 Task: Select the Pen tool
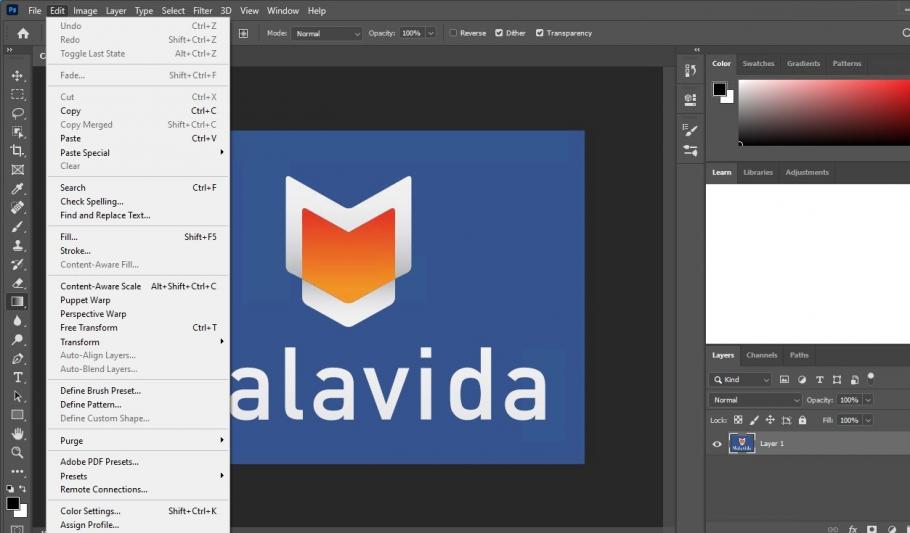click(17, 358)
